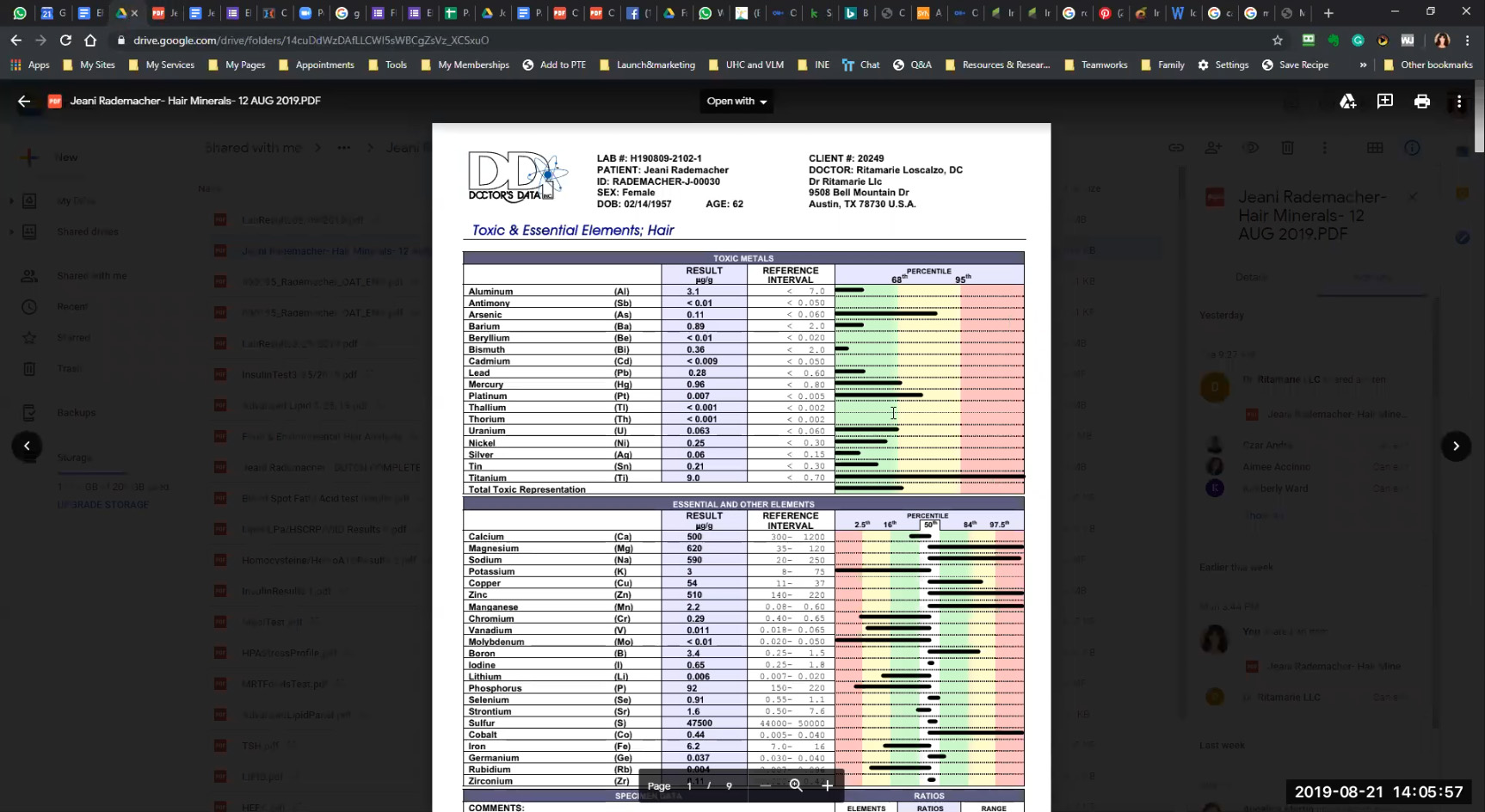Click the page's vertical scrollbar
The width and height of the screenshot is (1485, 812).
1479,116
